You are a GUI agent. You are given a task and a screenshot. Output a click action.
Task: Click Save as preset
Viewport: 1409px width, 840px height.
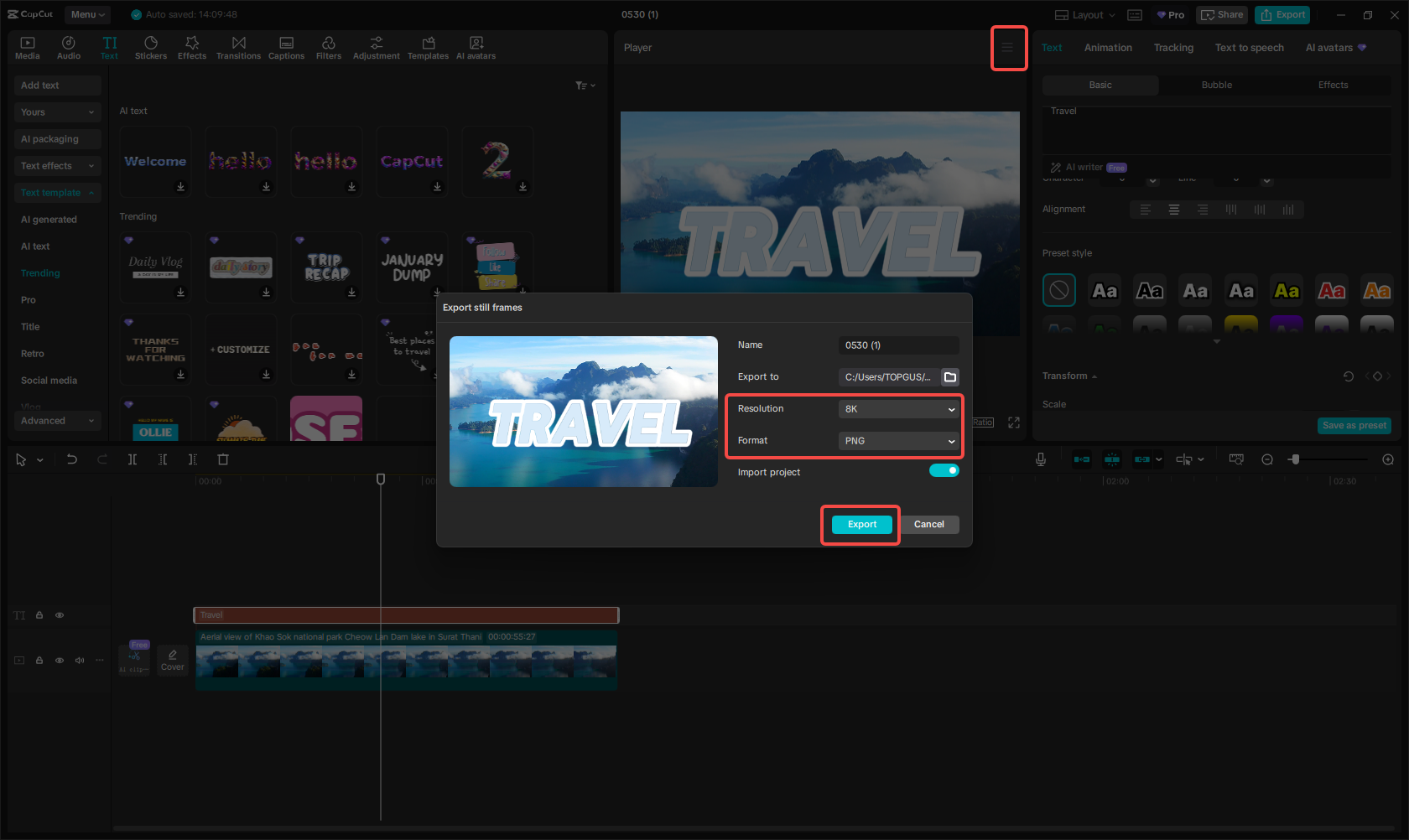(x=1354, y=426)
